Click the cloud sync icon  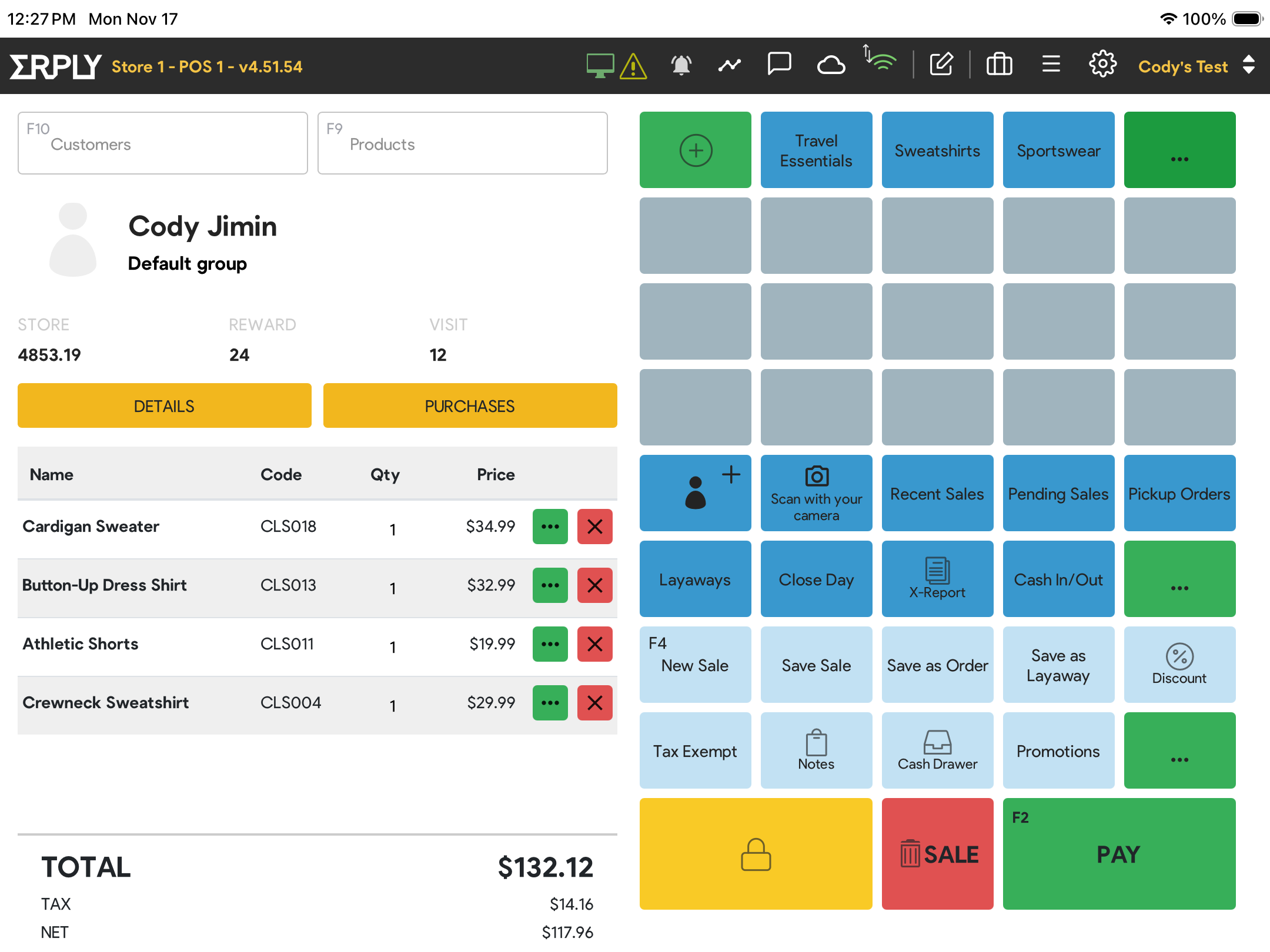pos(831,65)
